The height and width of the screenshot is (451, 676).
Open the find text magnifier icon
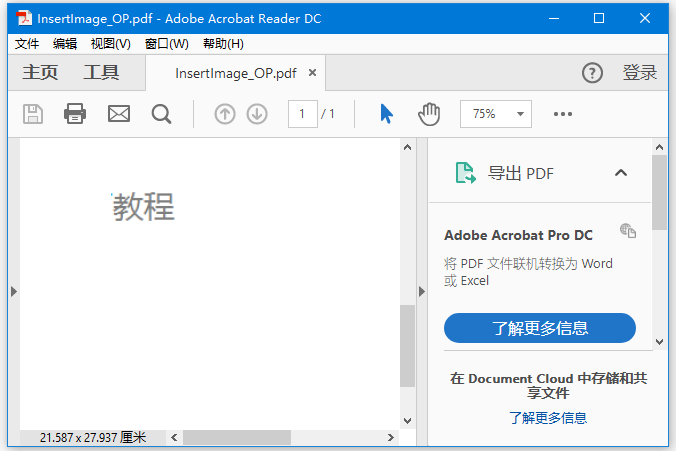(x=161, y=114)
